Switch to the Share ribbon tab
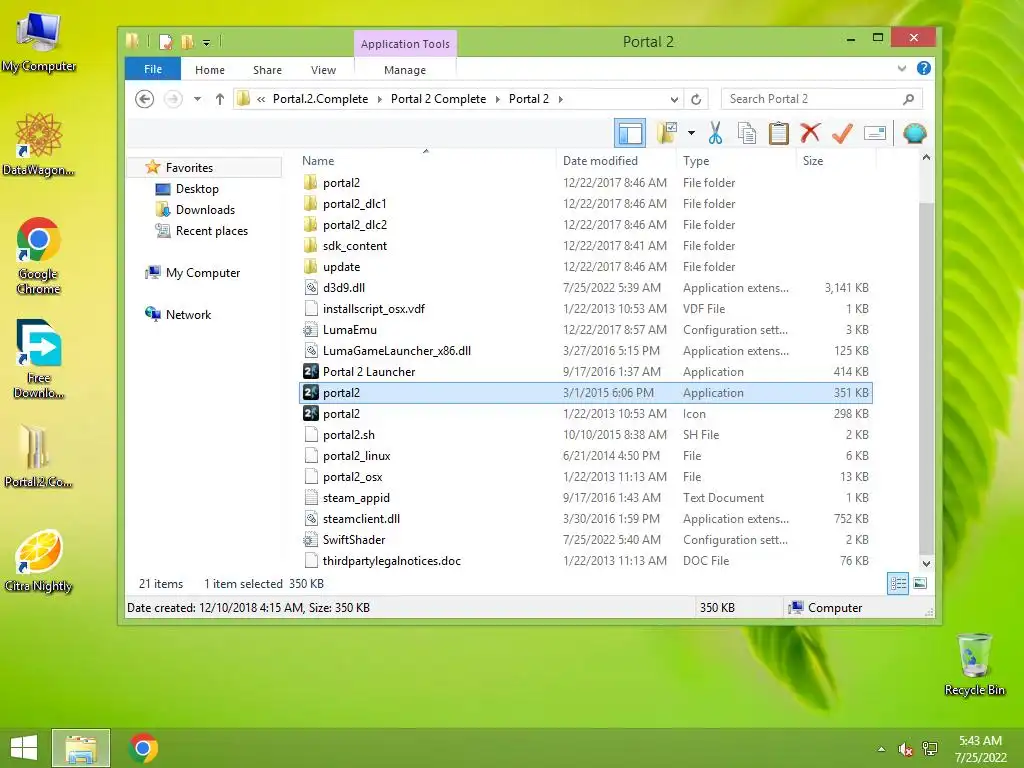The width and height of the screenshot is (1024, 768). tap(267, 69)
